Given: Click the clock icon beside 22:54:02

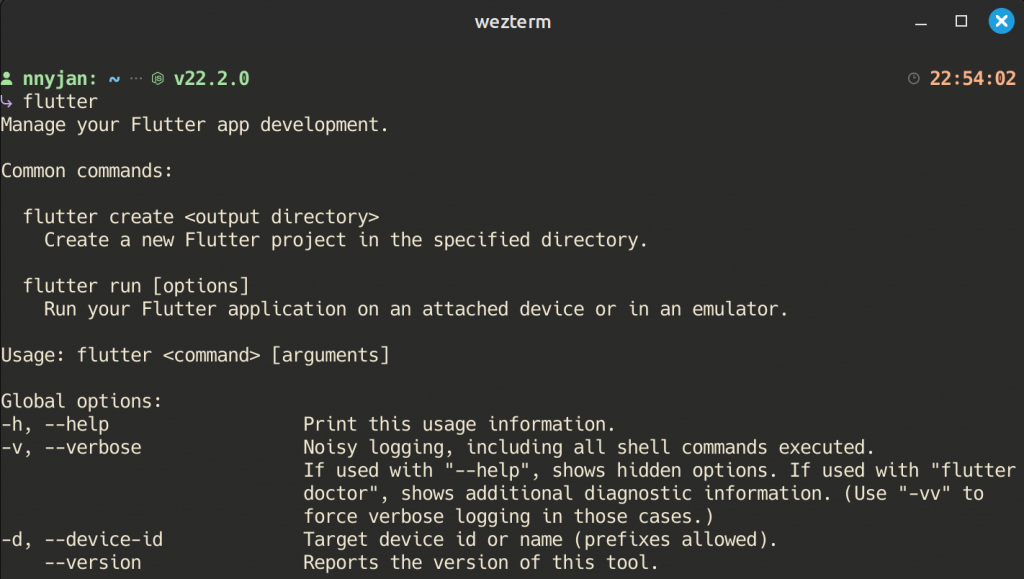Looking at the screenshot, I should tap(914, 78).
